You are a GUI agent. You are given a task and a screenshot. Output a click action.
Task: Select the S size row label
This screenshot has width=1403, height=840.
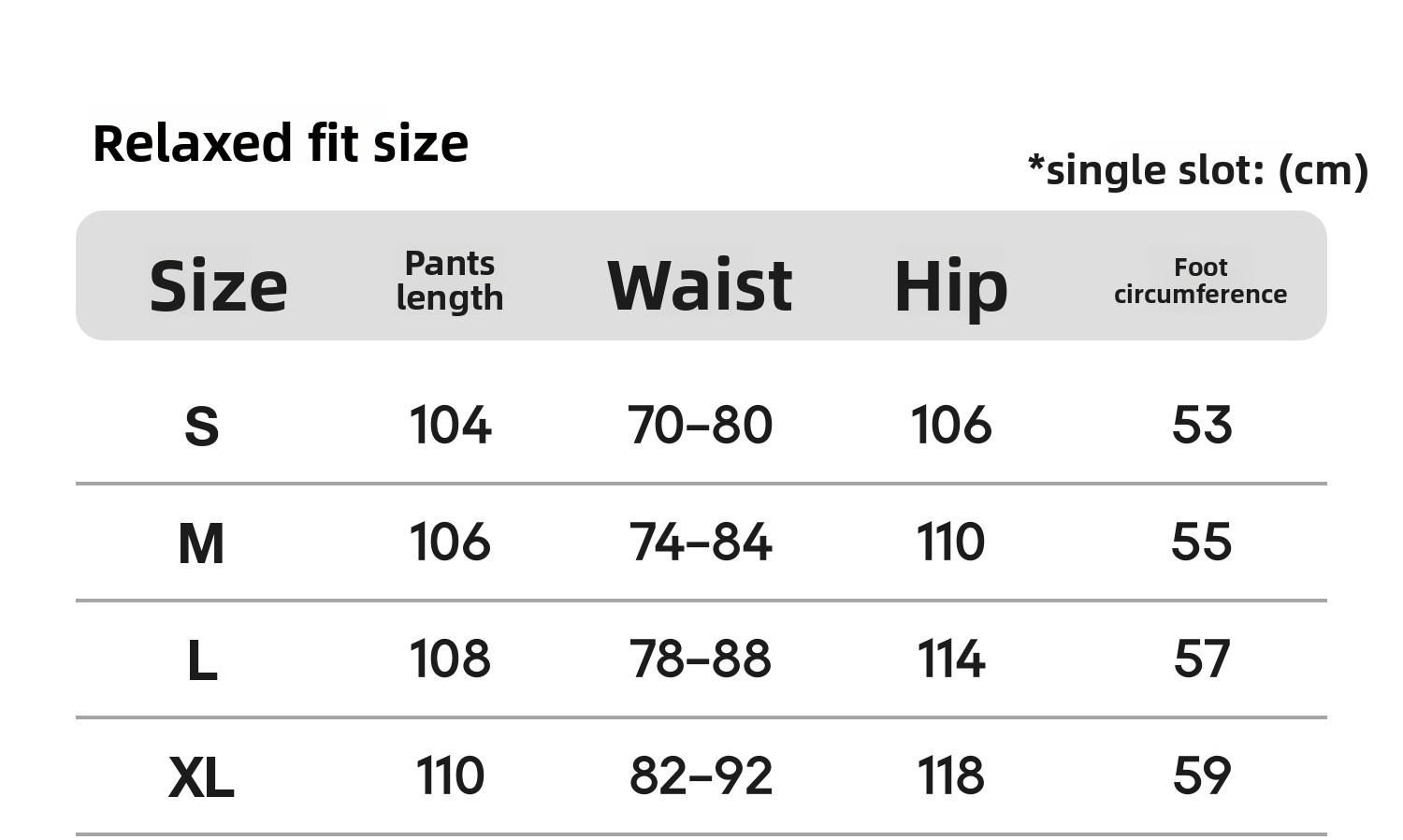[202, 427]
